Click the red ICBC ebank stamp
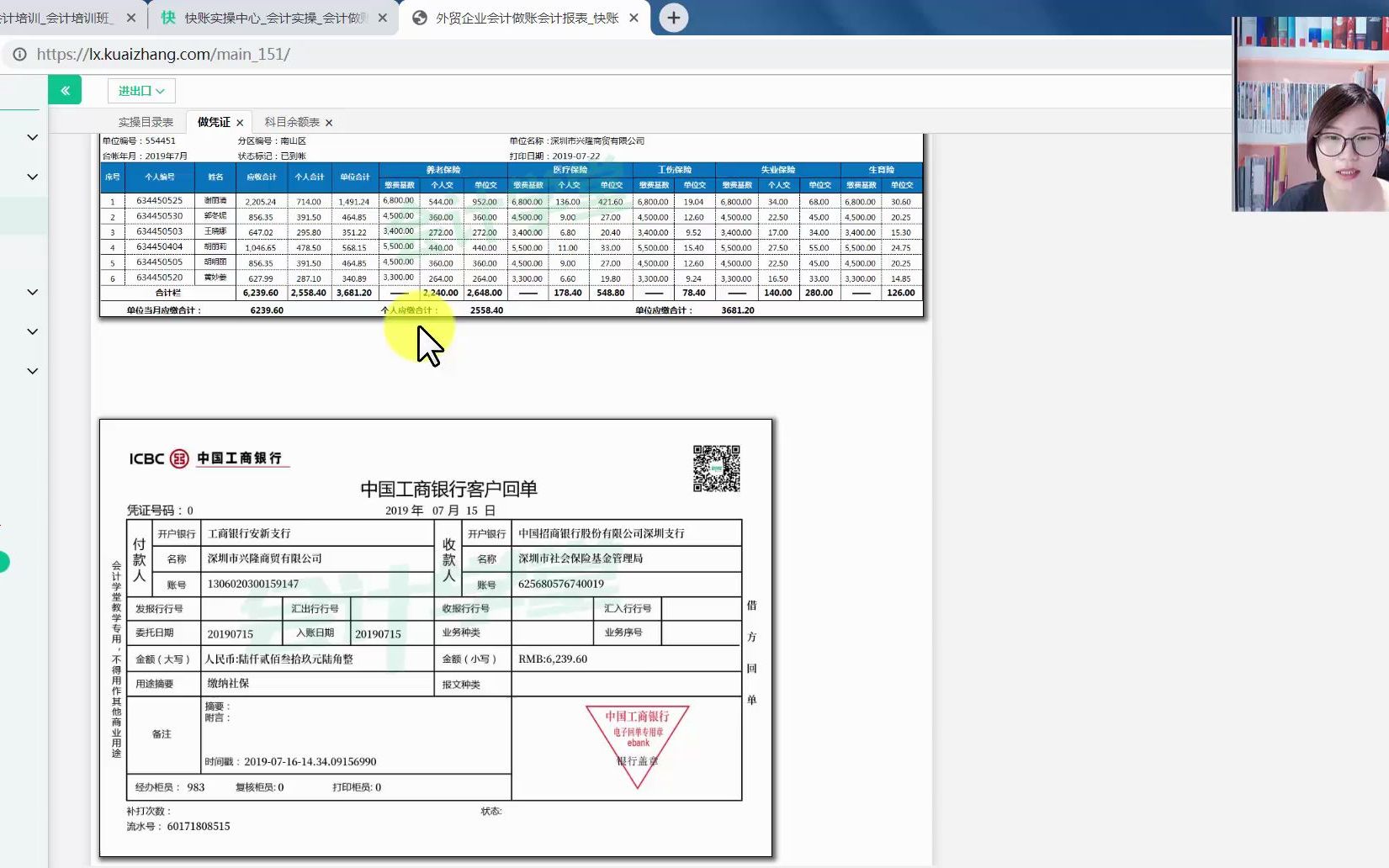Screen dimensions: 1389x868 click(x=637, y=745)
